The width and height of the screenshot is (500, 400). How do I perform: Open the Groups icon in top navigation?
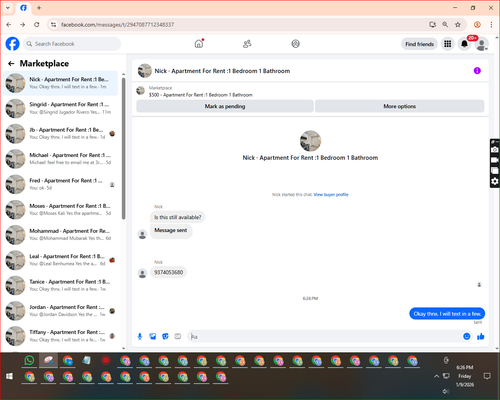[x=295, y=44]
